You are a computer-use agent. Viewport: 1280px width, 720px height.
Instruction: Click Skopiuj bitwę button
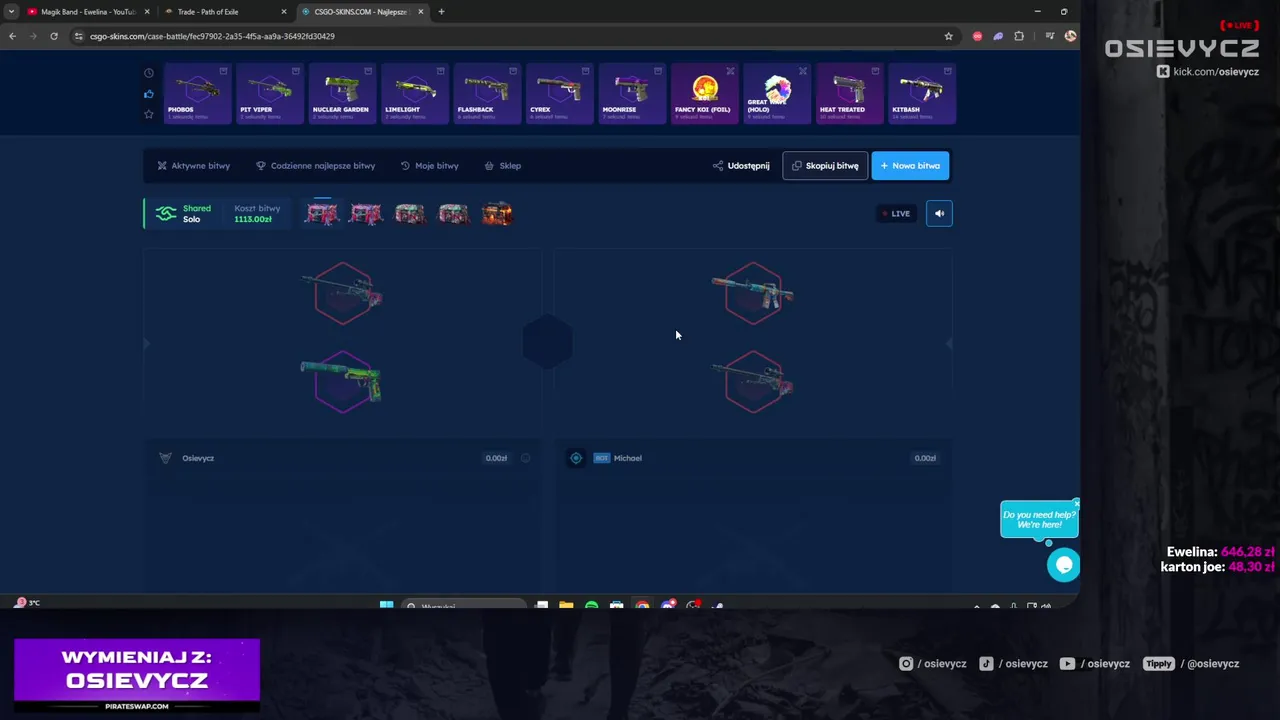pos(825,166)
